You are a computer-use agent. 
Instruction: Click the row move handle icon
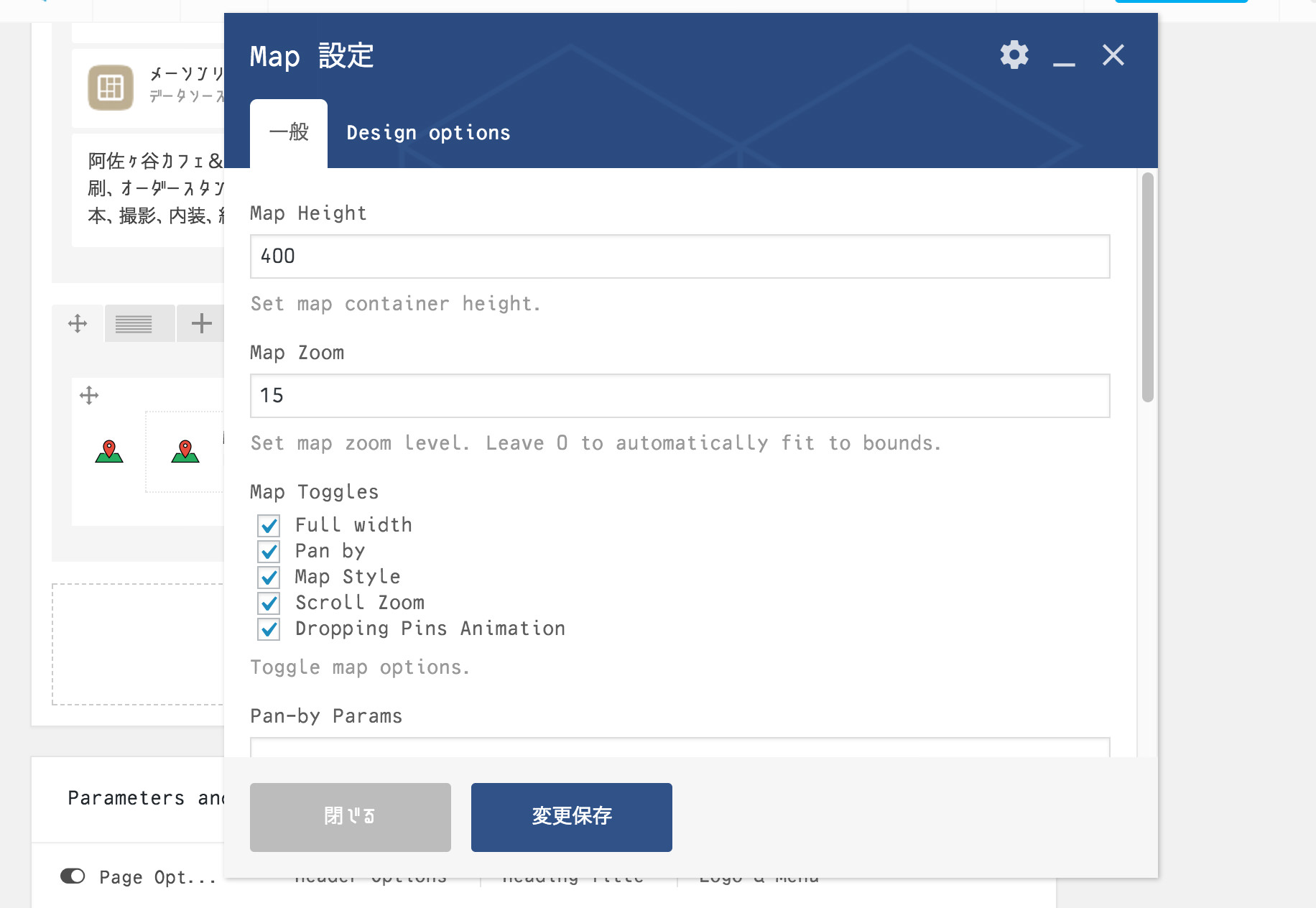click(78, 323)
